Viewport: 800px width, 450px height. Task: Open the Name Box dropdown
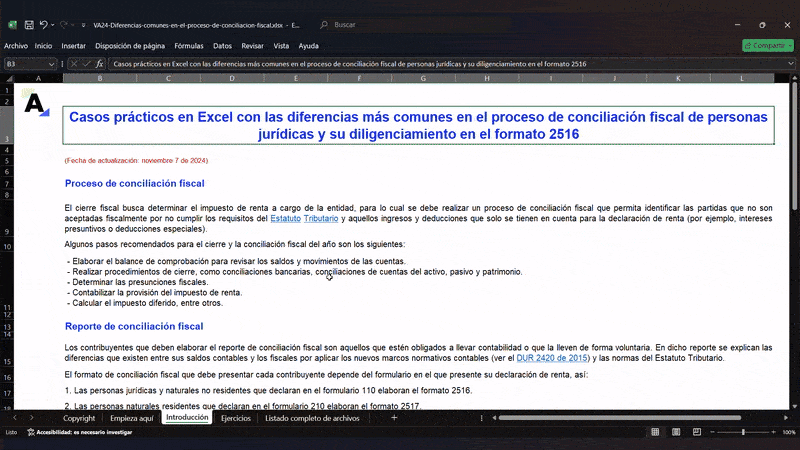tap(53, 64)
